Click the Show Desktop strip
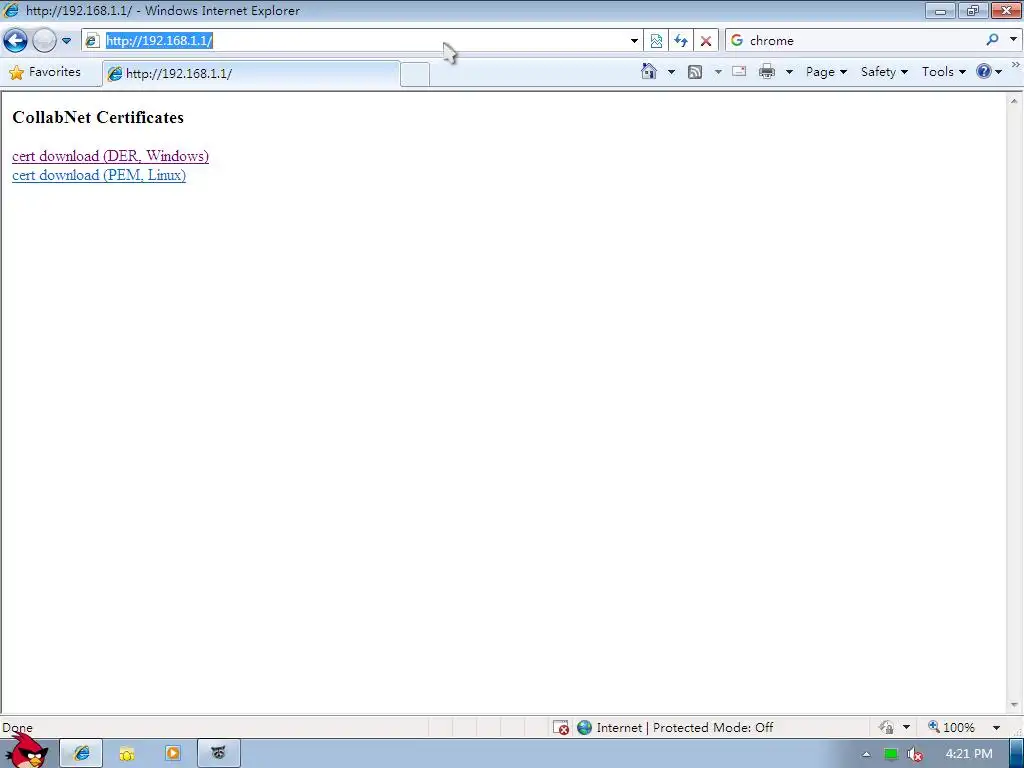The image size is (1024, 768). pos(1016,754)
